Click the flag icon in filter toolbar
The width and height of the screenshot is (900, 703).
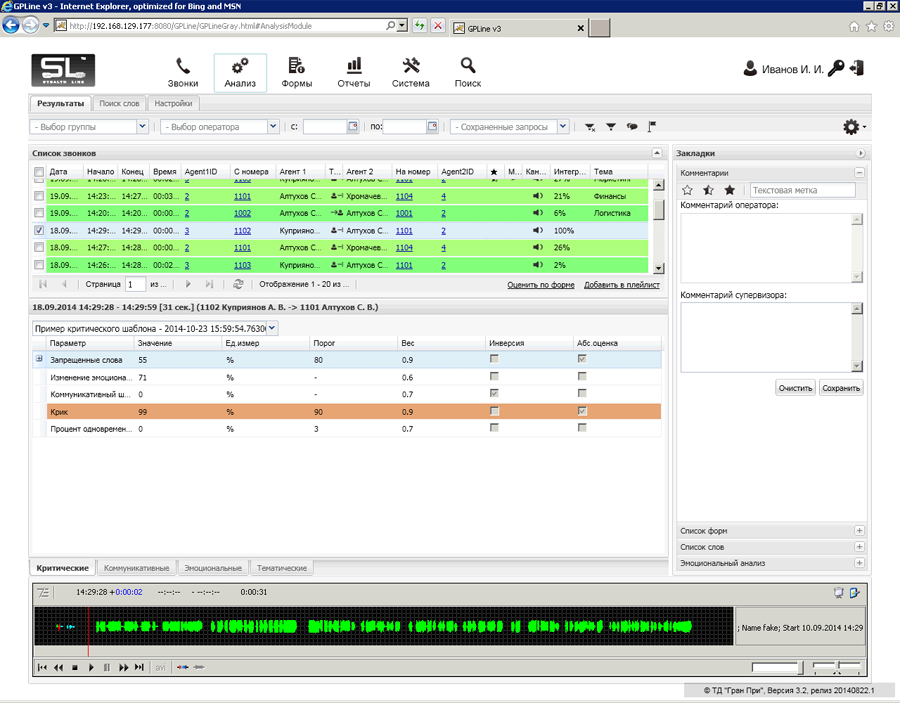[x=652, y=128]
